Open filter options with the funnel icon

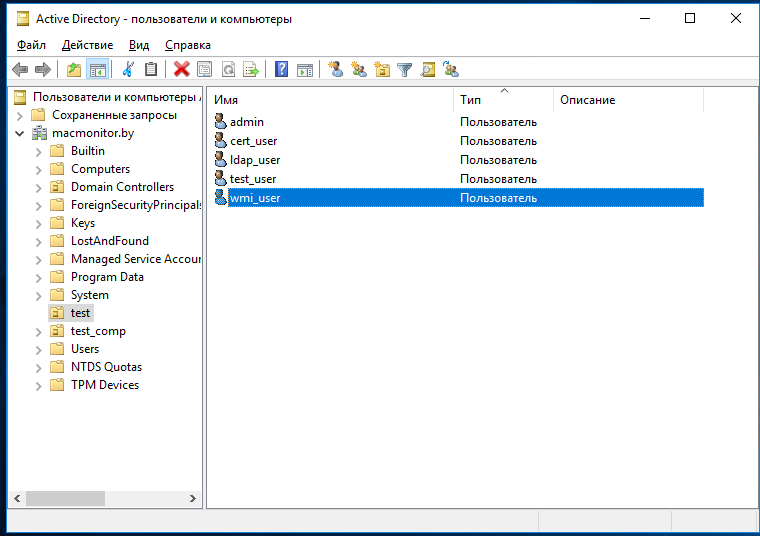(x=405, y=69)
